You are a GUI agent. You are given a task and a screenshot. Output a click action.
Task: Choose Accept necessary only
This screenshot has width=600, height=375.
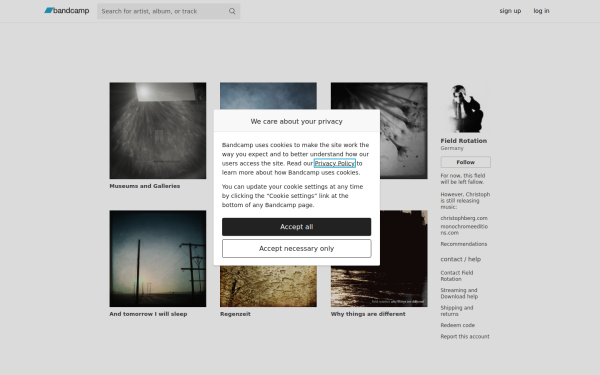297,248
